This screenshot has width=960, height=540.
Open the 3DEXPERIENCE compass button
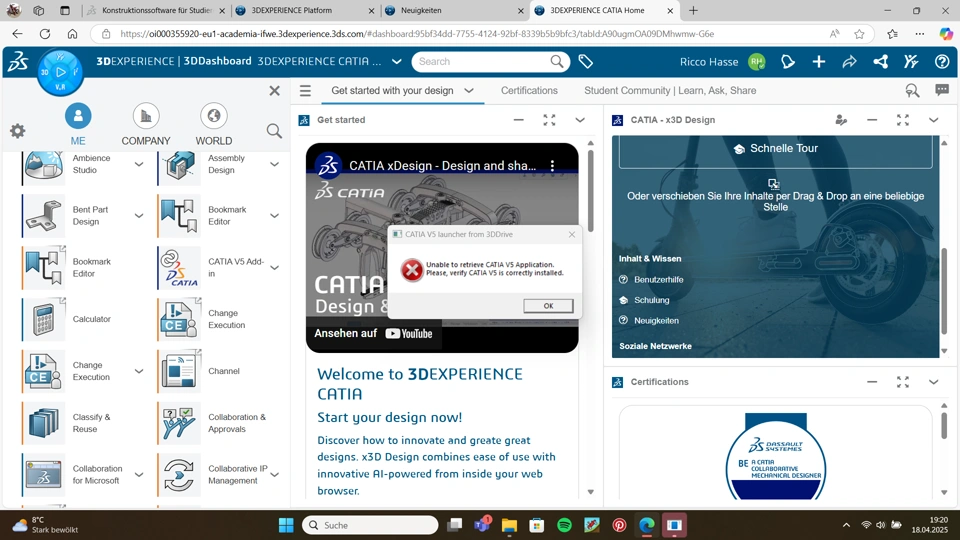(60, 72)
